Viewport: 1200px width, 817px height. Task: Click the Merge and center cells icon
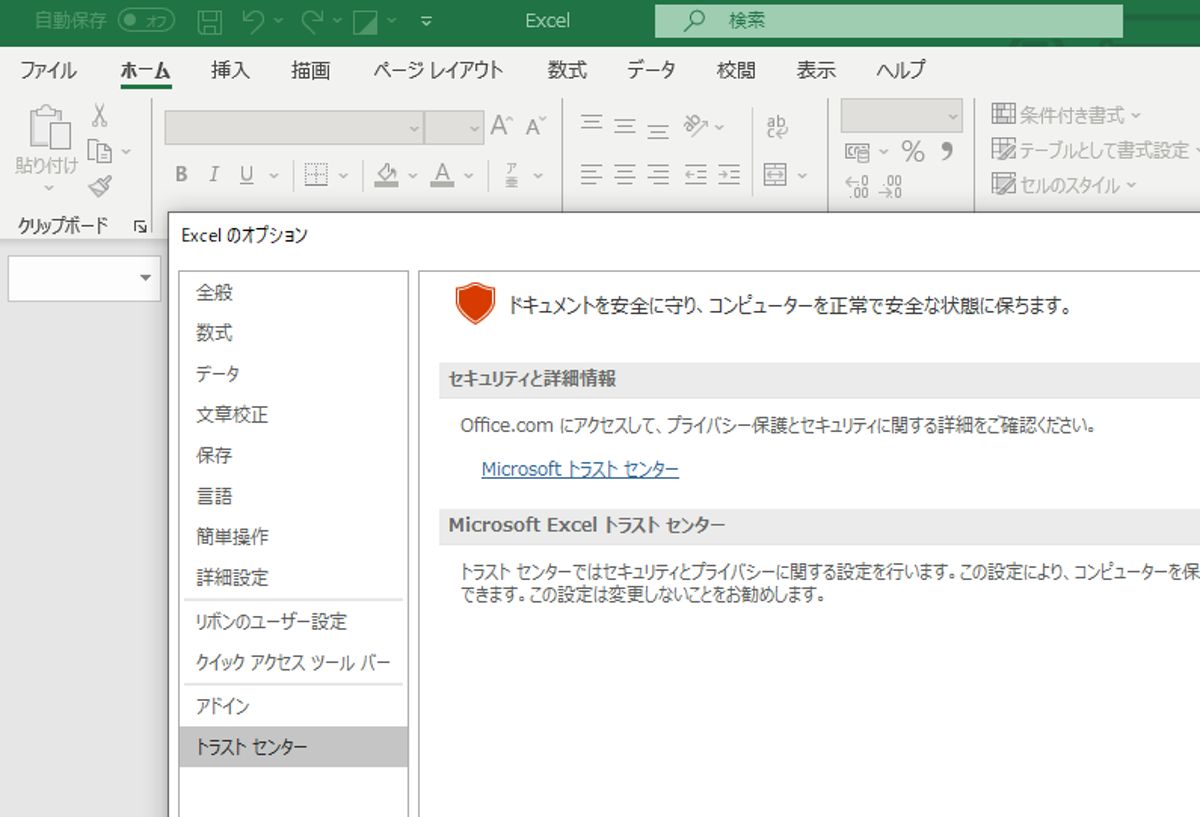pos(775,175)
